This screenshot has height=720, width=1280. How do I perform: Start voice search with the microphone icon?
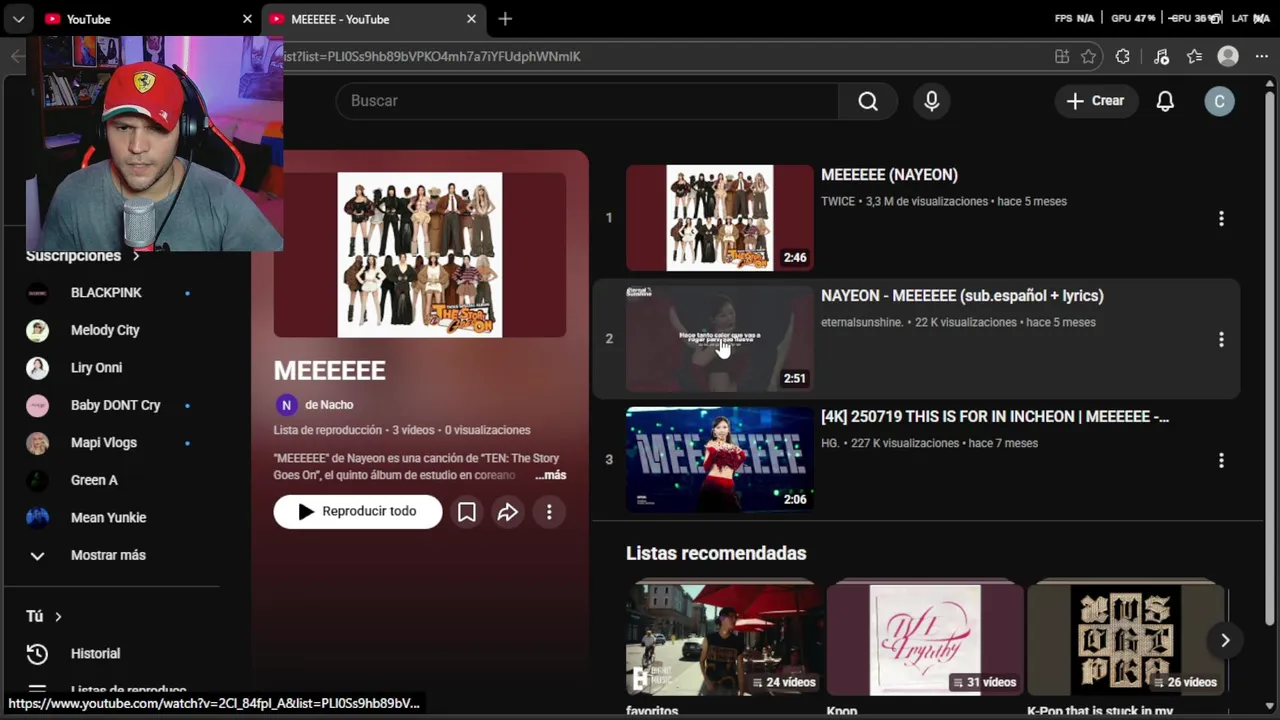tap(932, 101)
